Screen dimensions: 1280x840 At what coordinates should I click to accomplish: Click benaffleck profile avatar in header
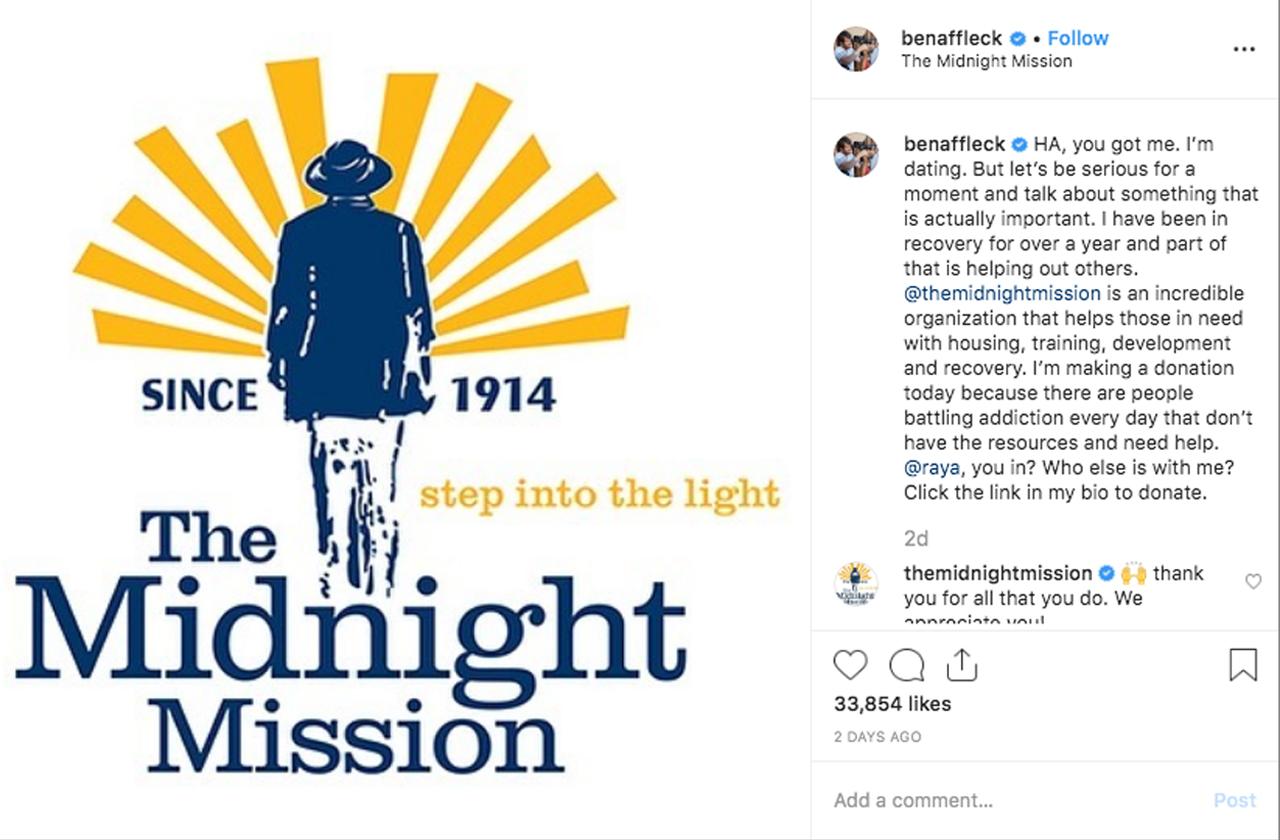point(856,49)
